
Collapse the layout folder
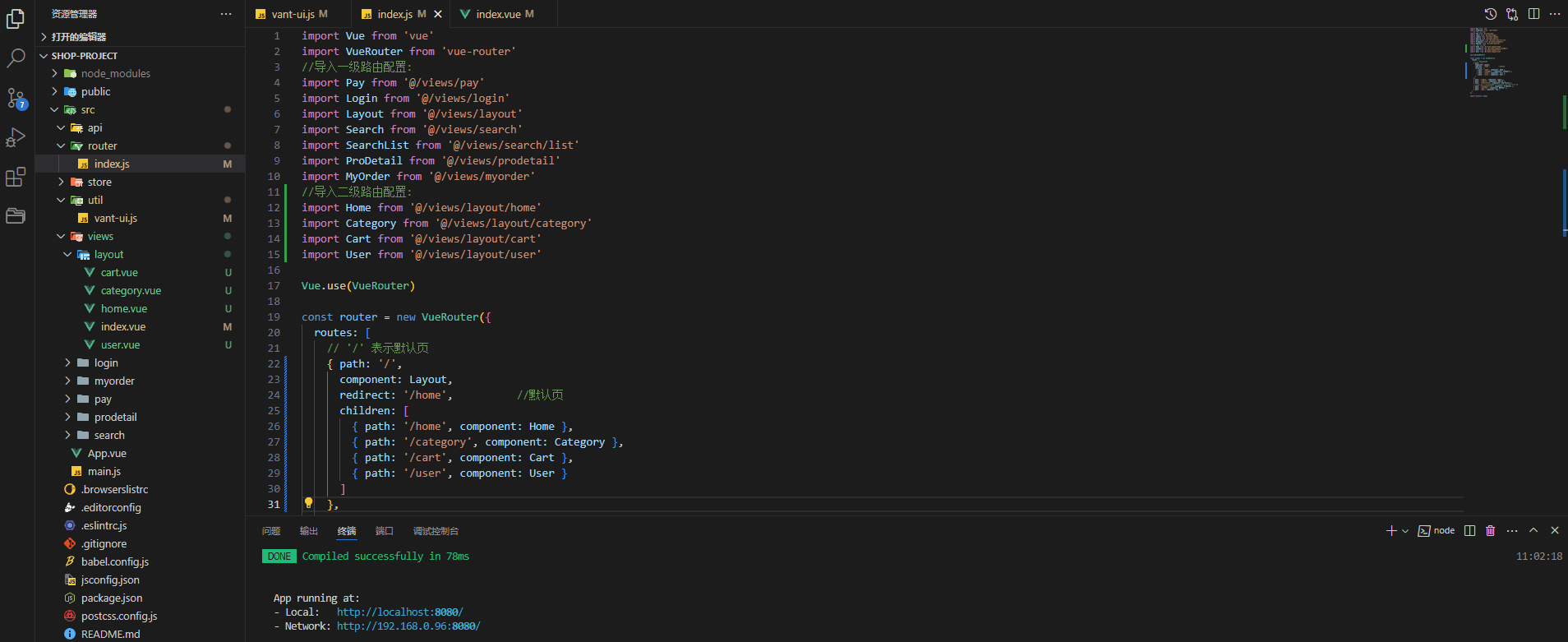(141, 255)
